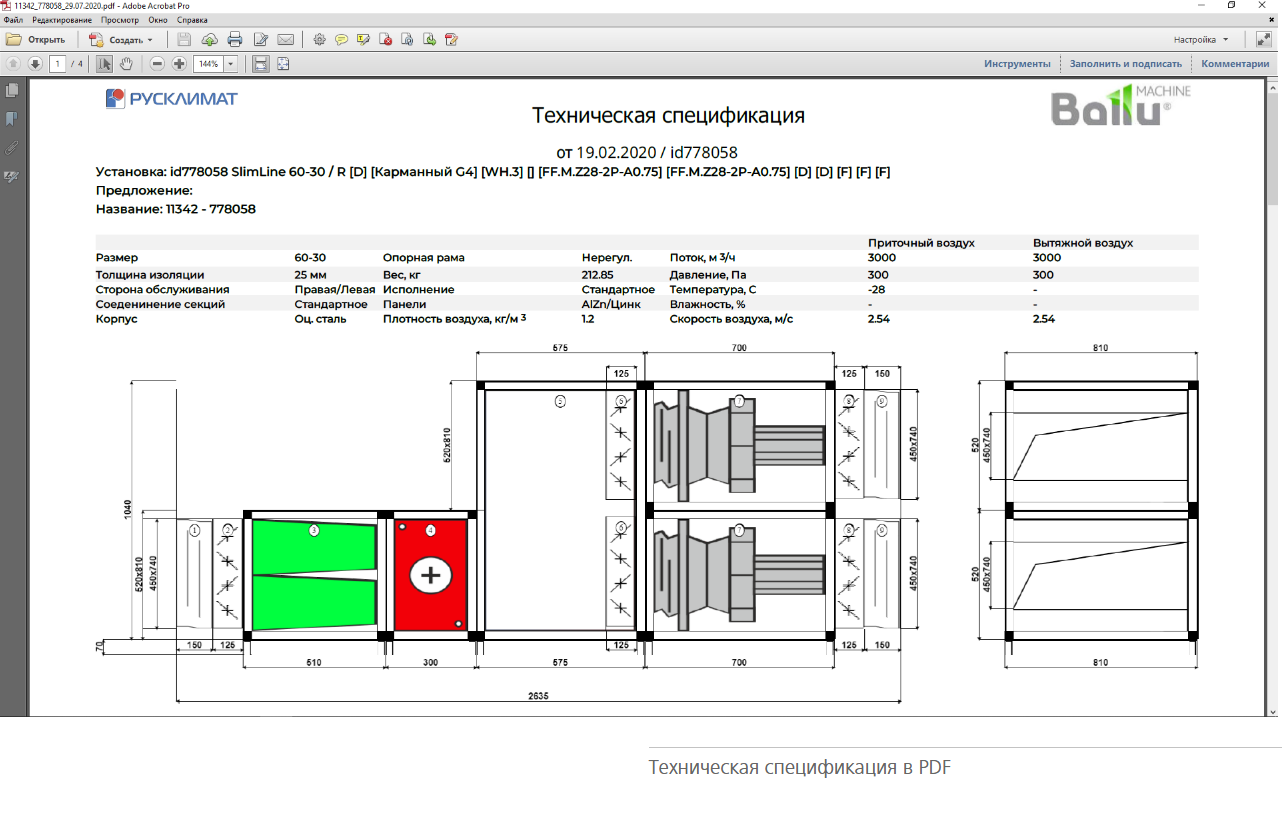Open the Заполнить и подписать pane

click(1126, 63)
